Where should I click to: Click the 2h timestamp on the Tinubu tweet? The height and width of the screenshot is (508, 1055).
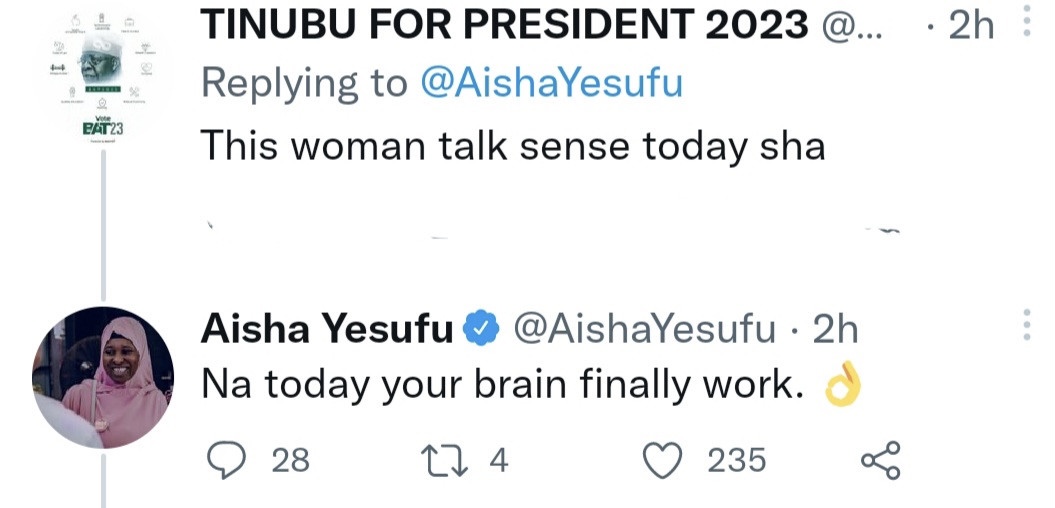971,27
